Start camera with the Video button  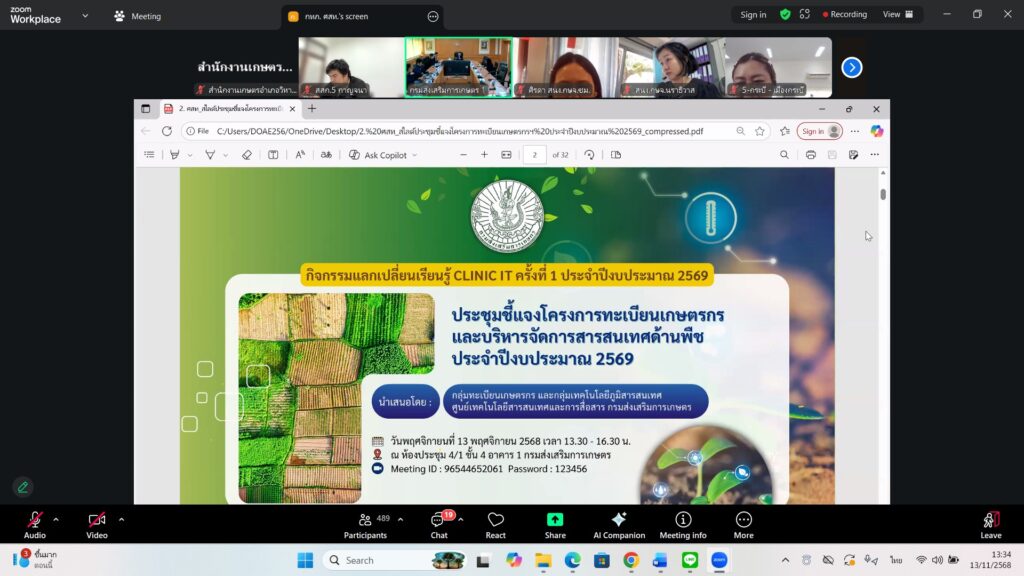point(96,524)
